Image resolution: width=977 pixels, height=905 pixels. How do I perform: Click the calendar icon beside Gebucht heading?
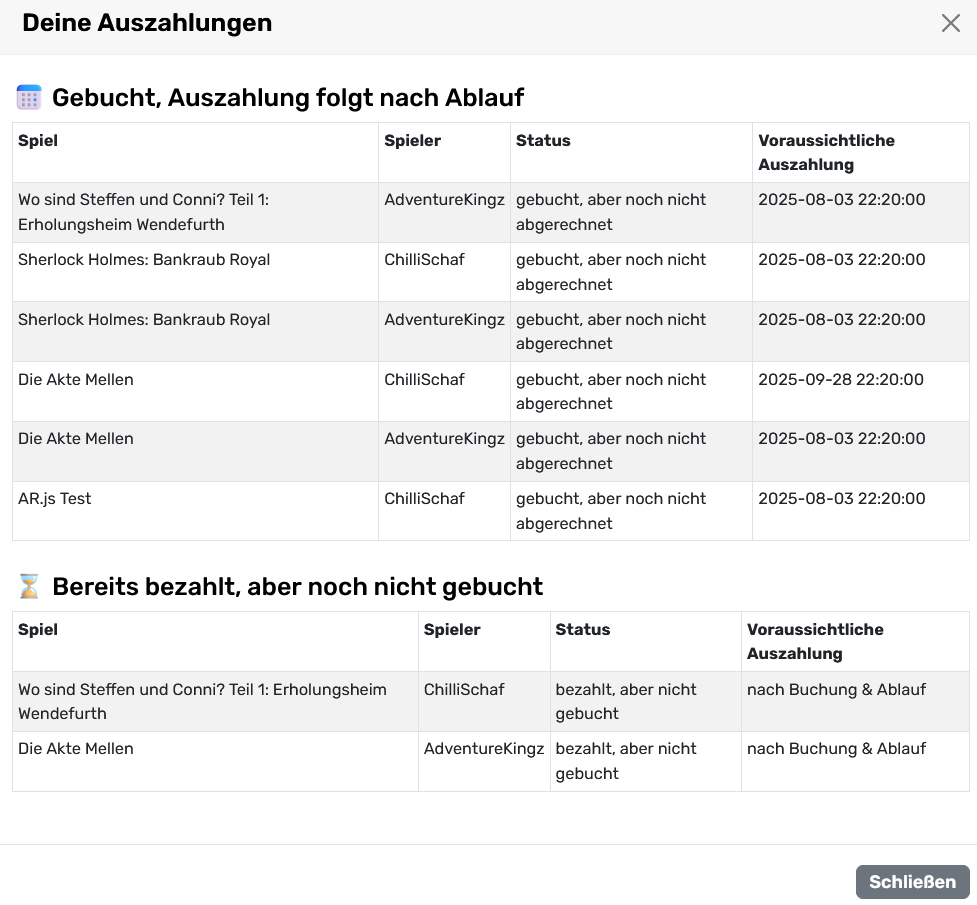(29, 97)
